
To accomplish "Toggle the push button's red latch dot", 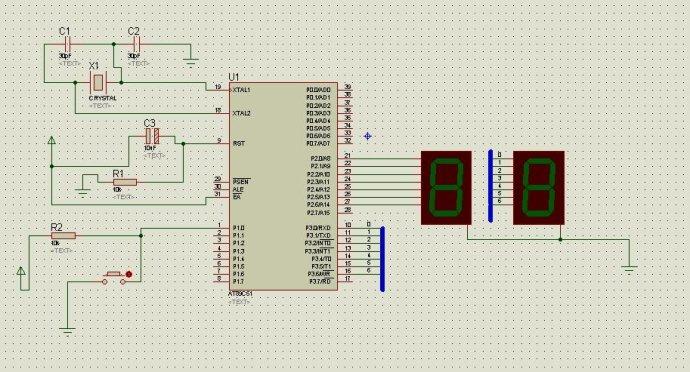I will coord(129,274).
